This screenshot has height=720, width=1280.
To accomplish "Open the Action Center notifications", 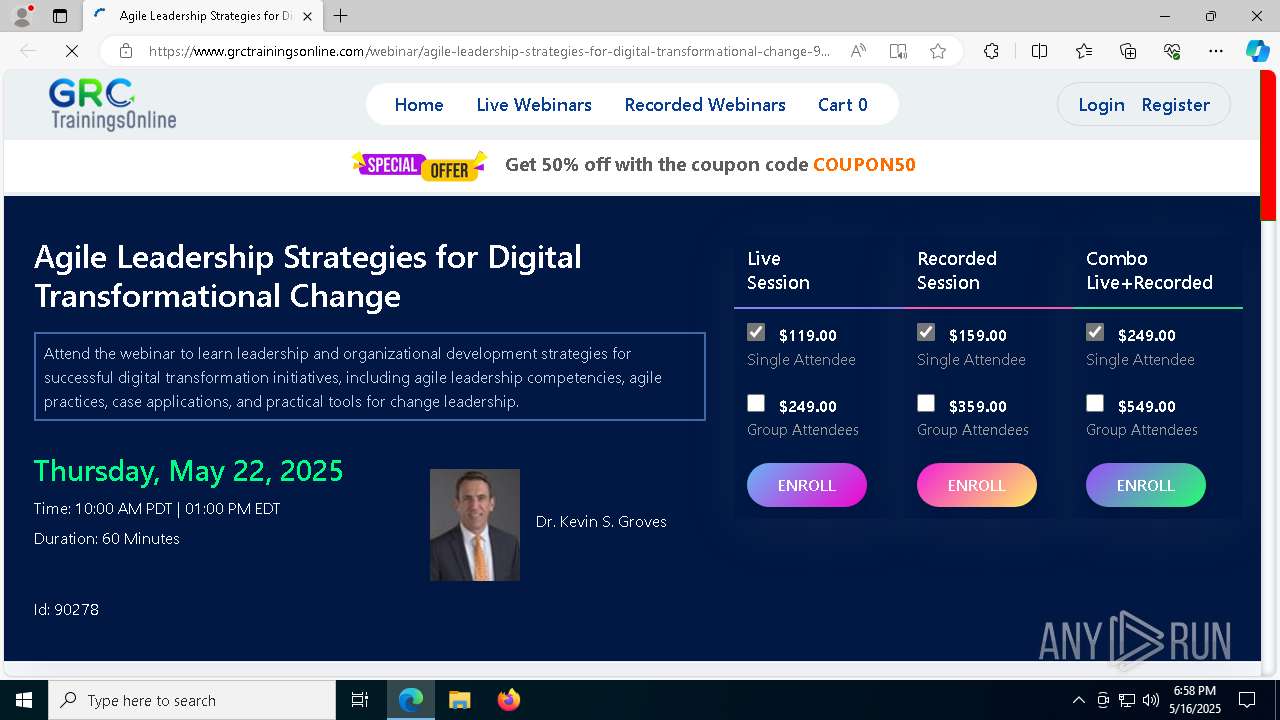I will point(1247,700).
